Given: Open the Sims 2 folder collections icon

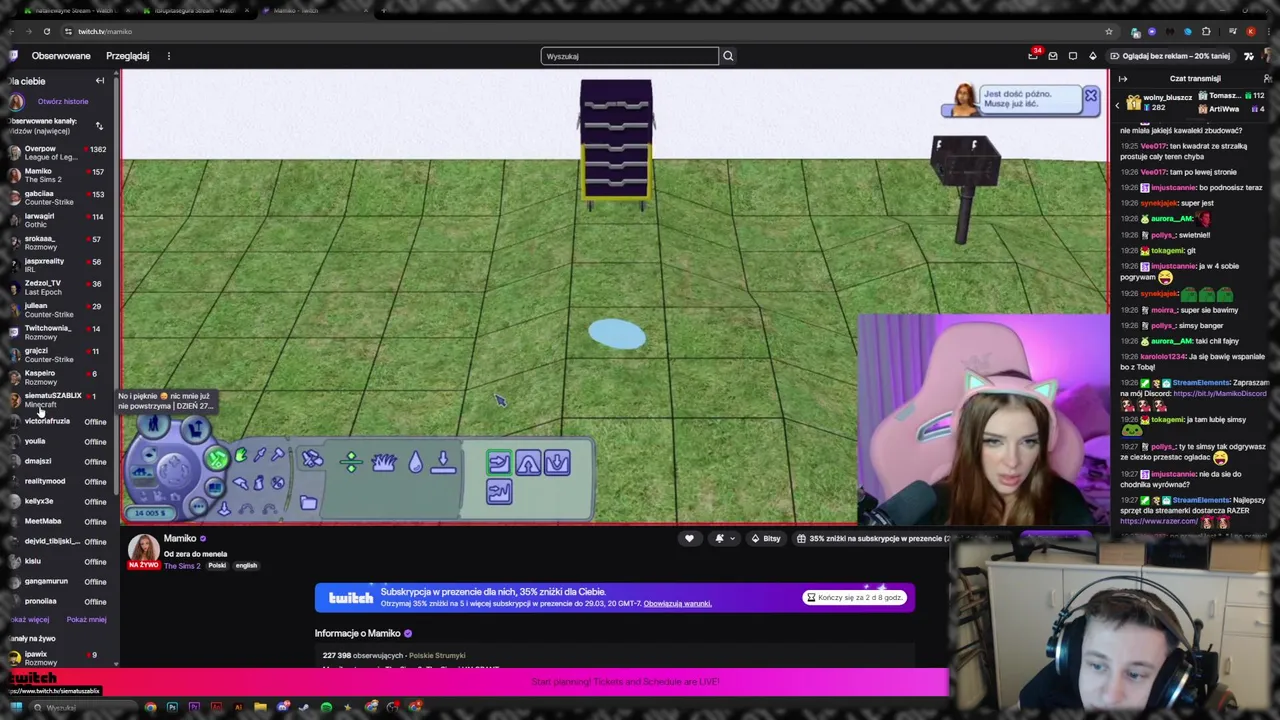Looking at the screenshot, I should (x=308, y=503).
